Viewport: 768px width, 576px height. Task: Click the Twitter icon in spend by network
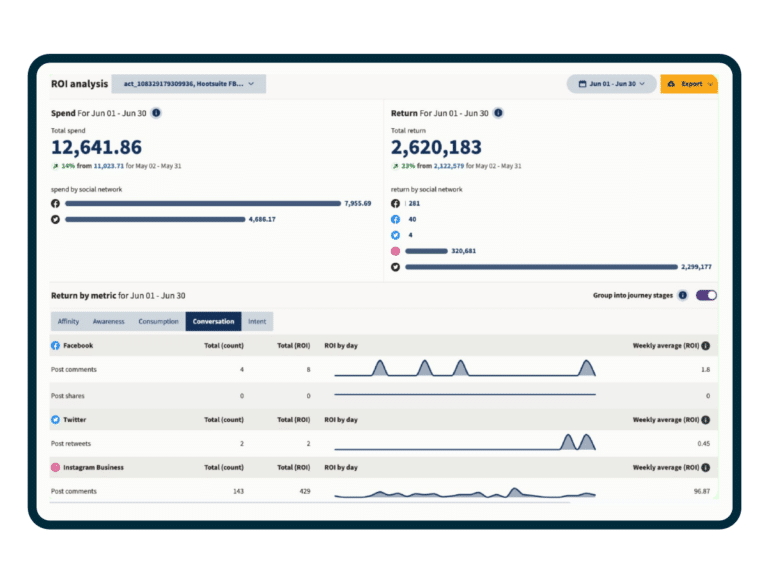(56, 219)
